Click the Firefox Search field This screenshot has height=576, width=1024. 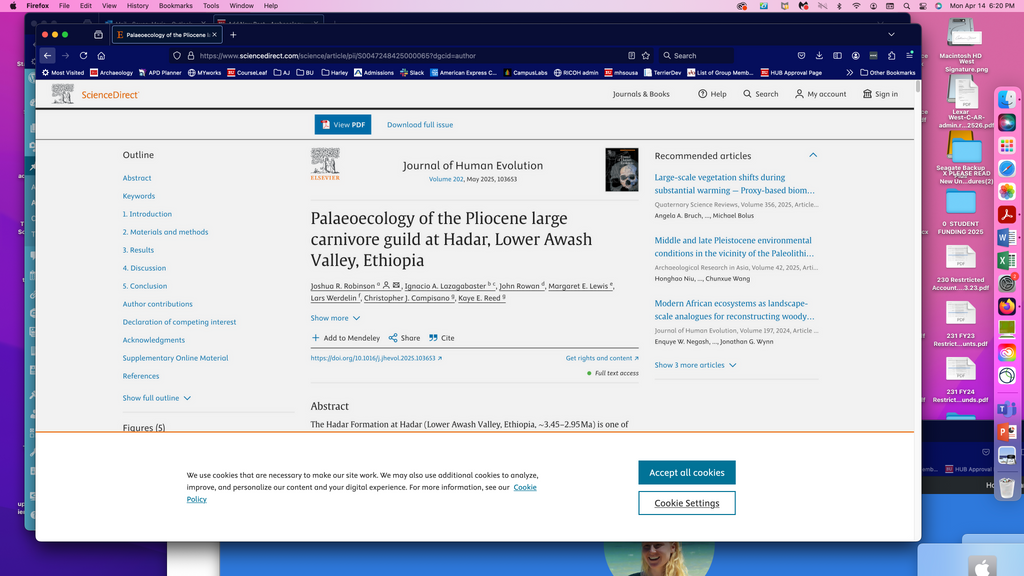[x=696, y=56]
